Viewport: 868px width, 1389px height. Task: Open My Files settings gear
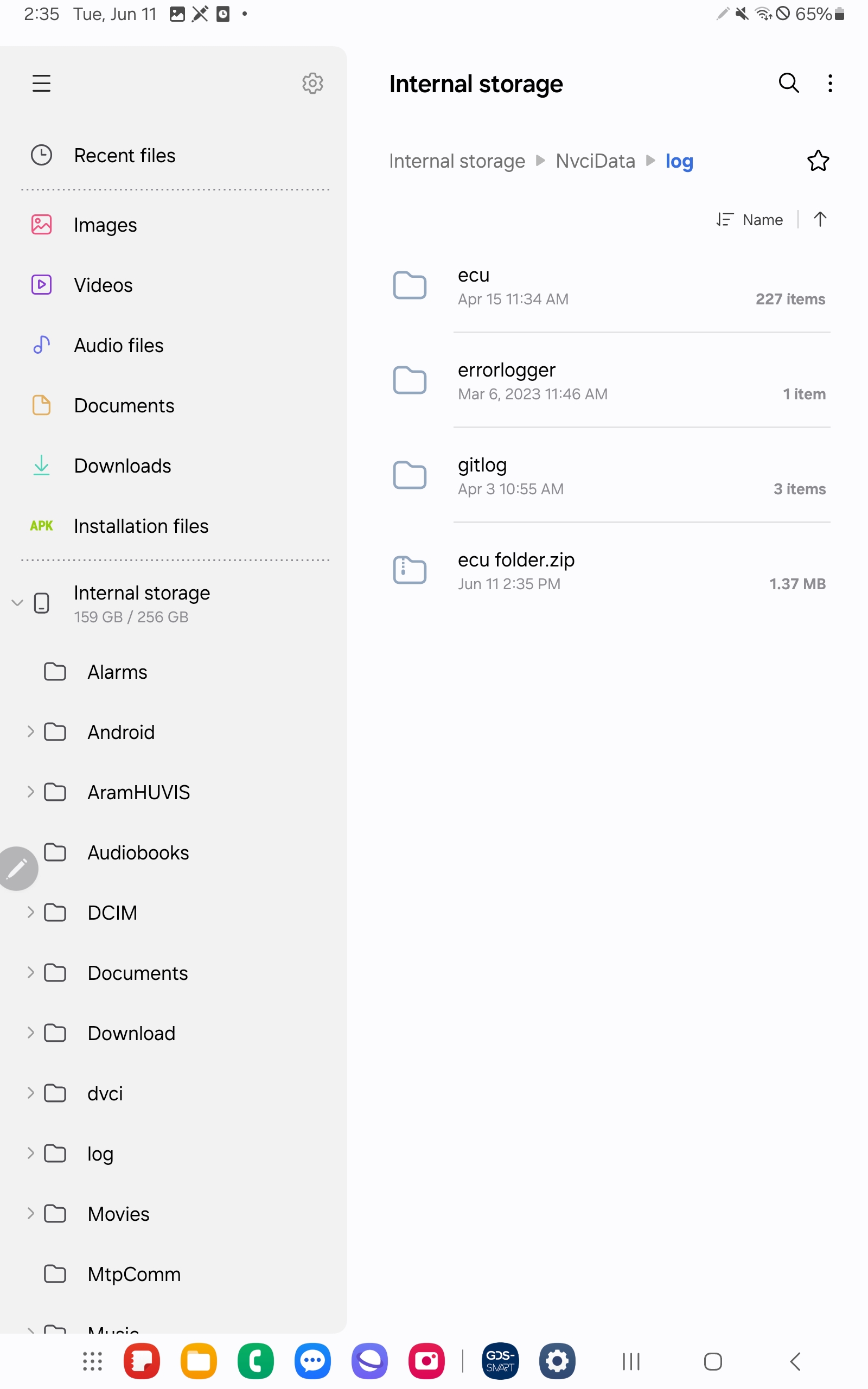[312, 83]
